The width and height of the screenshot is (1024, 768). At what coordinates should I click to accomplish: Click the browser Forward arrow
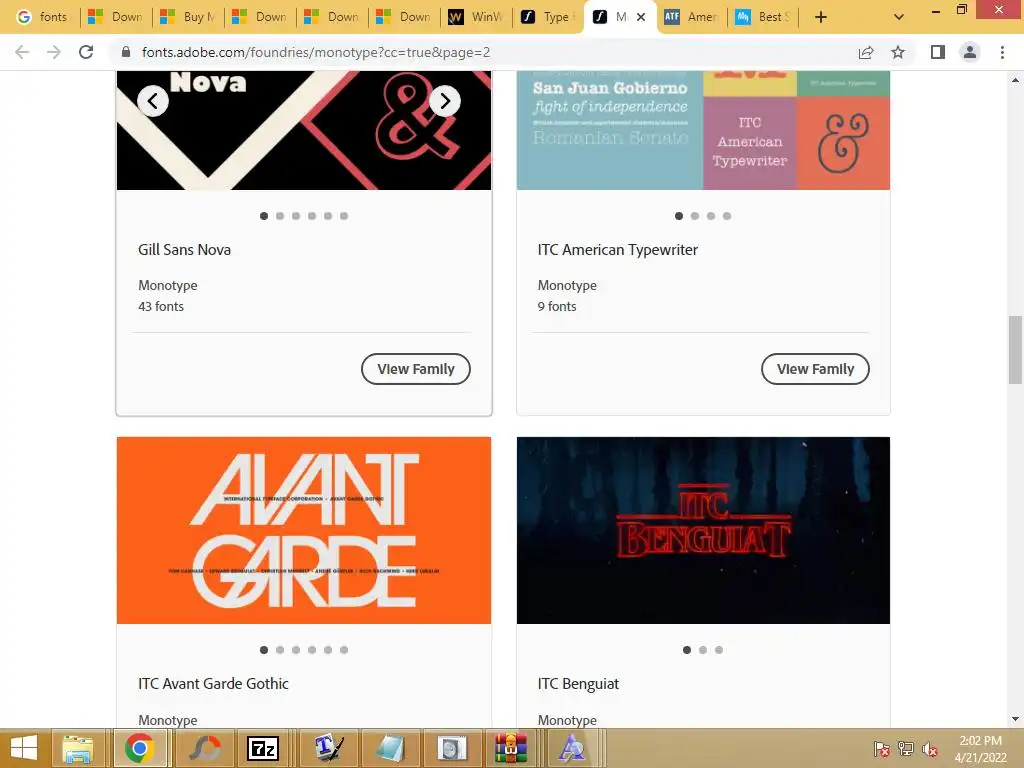point(54,52)
